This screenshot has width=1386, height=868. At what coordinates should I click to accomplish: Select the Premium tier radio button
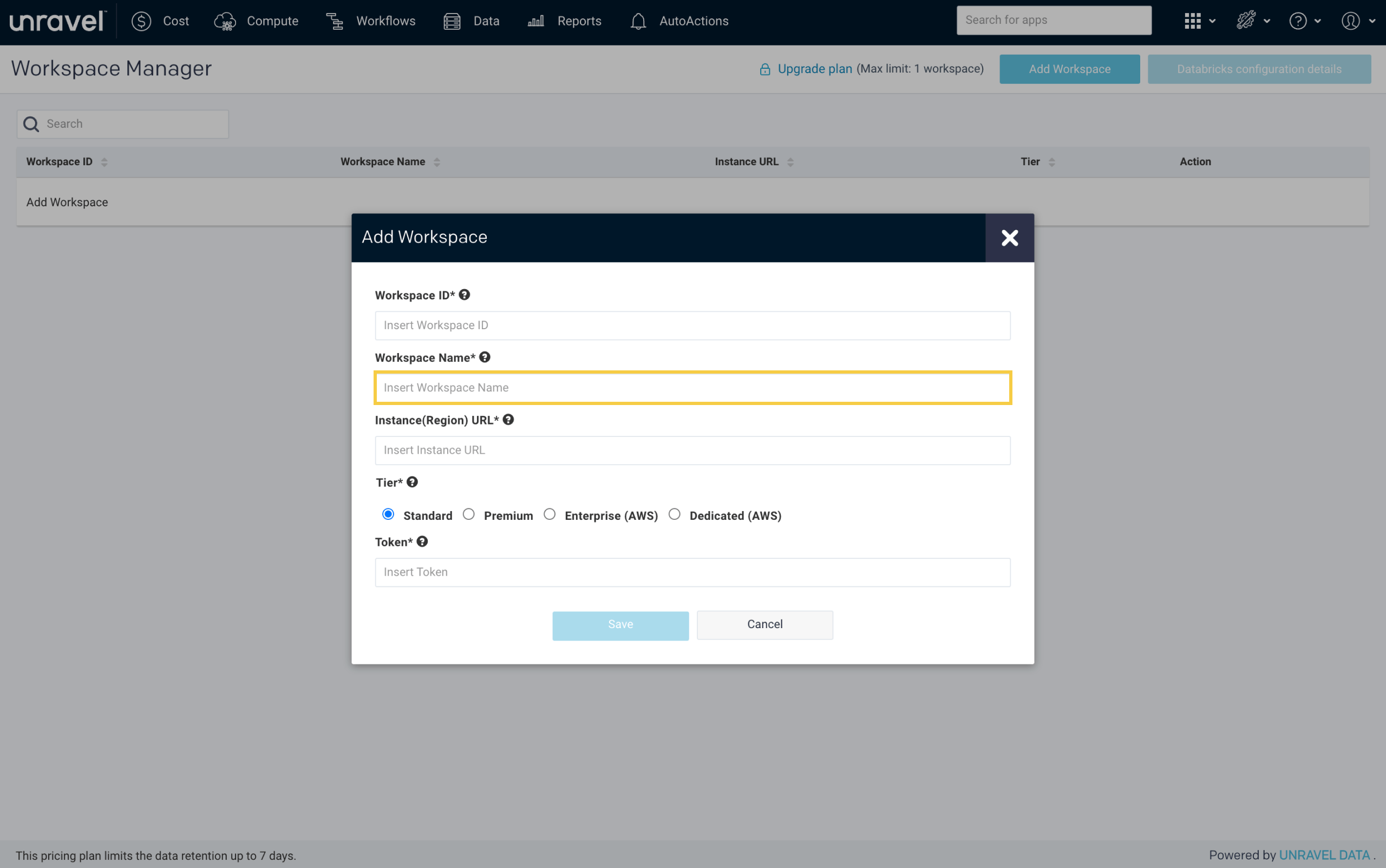[x=469, y=514]
